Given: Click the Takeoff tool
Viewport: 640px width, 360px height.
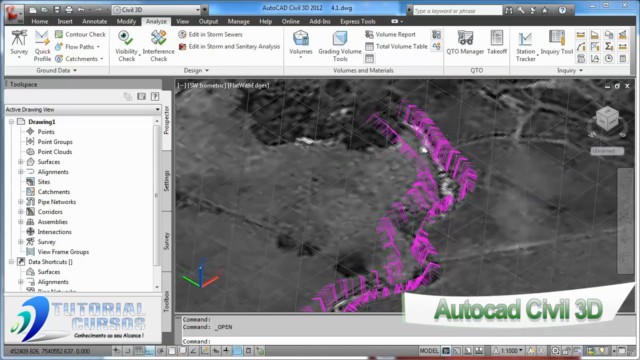Looking at the screenshot, I should tap(497, 42).
